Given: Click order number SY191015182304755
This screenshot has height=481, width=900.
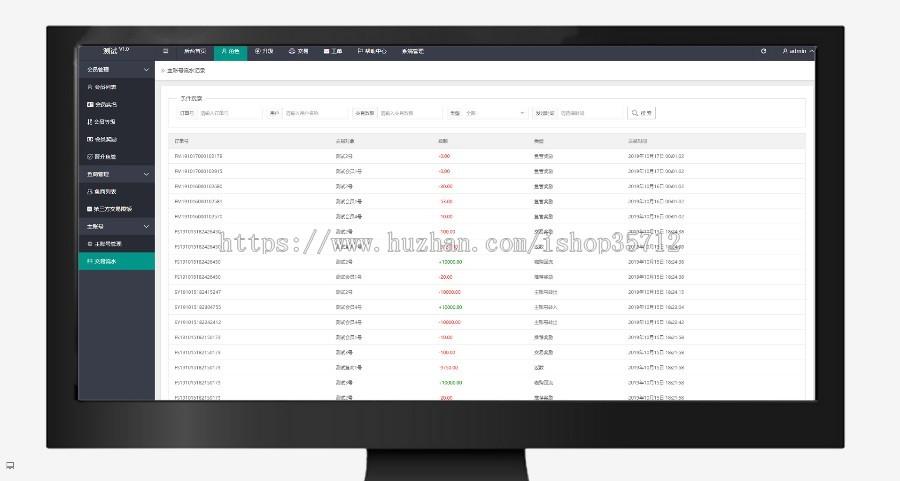Looking at the screenshot, I should pyautogui.click(x=197, y=307).
